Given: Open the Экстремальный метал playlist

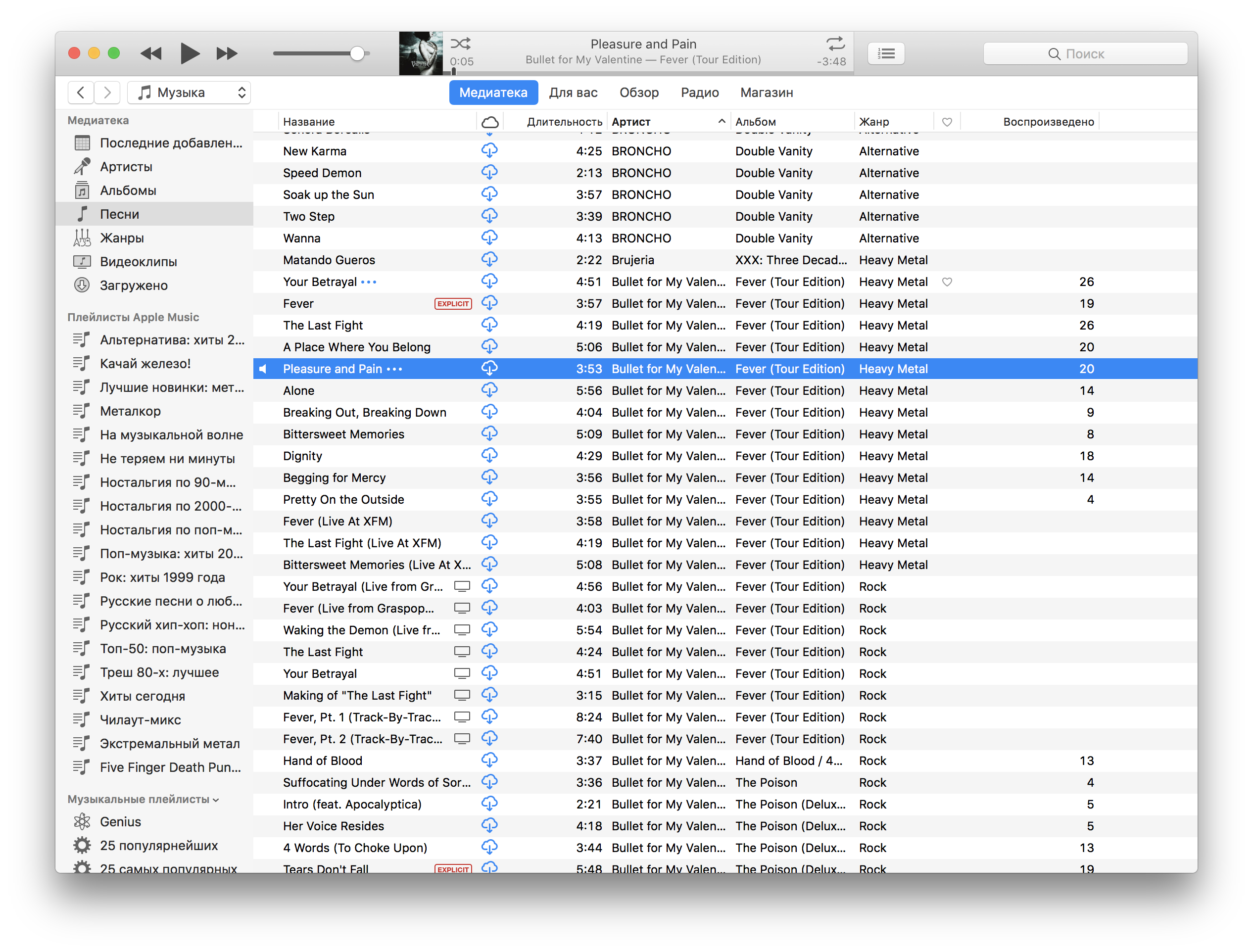Looking at the screenshot, I should click(x=154, y=744).
